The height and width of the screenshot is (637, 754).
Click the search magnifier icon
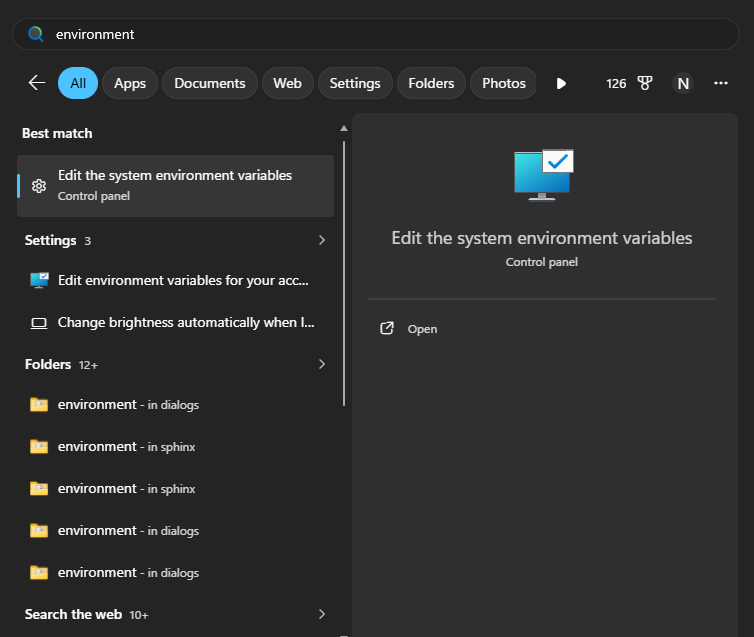tap(36, 34)
